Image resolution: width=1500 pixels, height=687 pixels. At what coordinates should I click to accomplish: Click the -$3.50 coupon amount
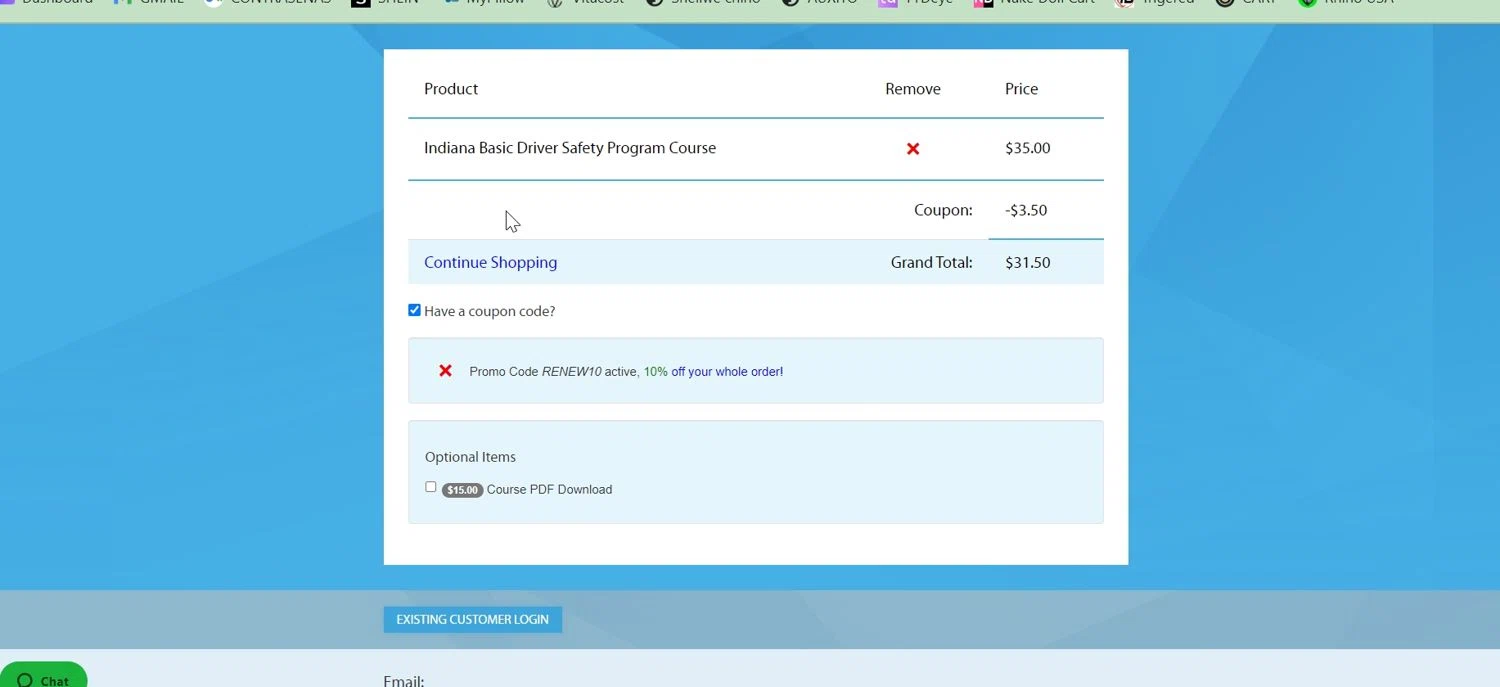pos(1026,210)
